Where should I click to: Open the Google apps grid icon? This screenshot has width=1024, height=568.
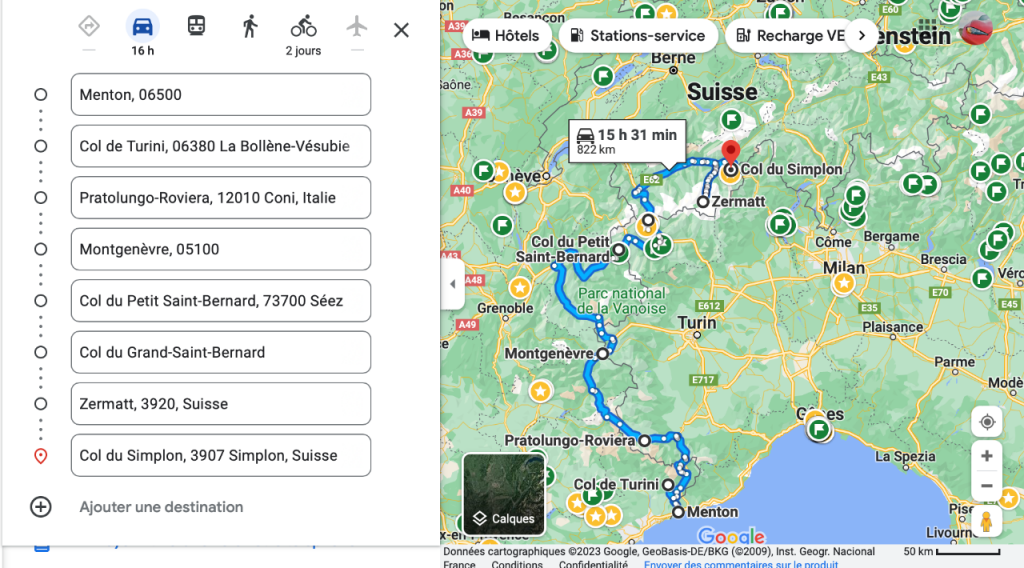pos(927,29)
